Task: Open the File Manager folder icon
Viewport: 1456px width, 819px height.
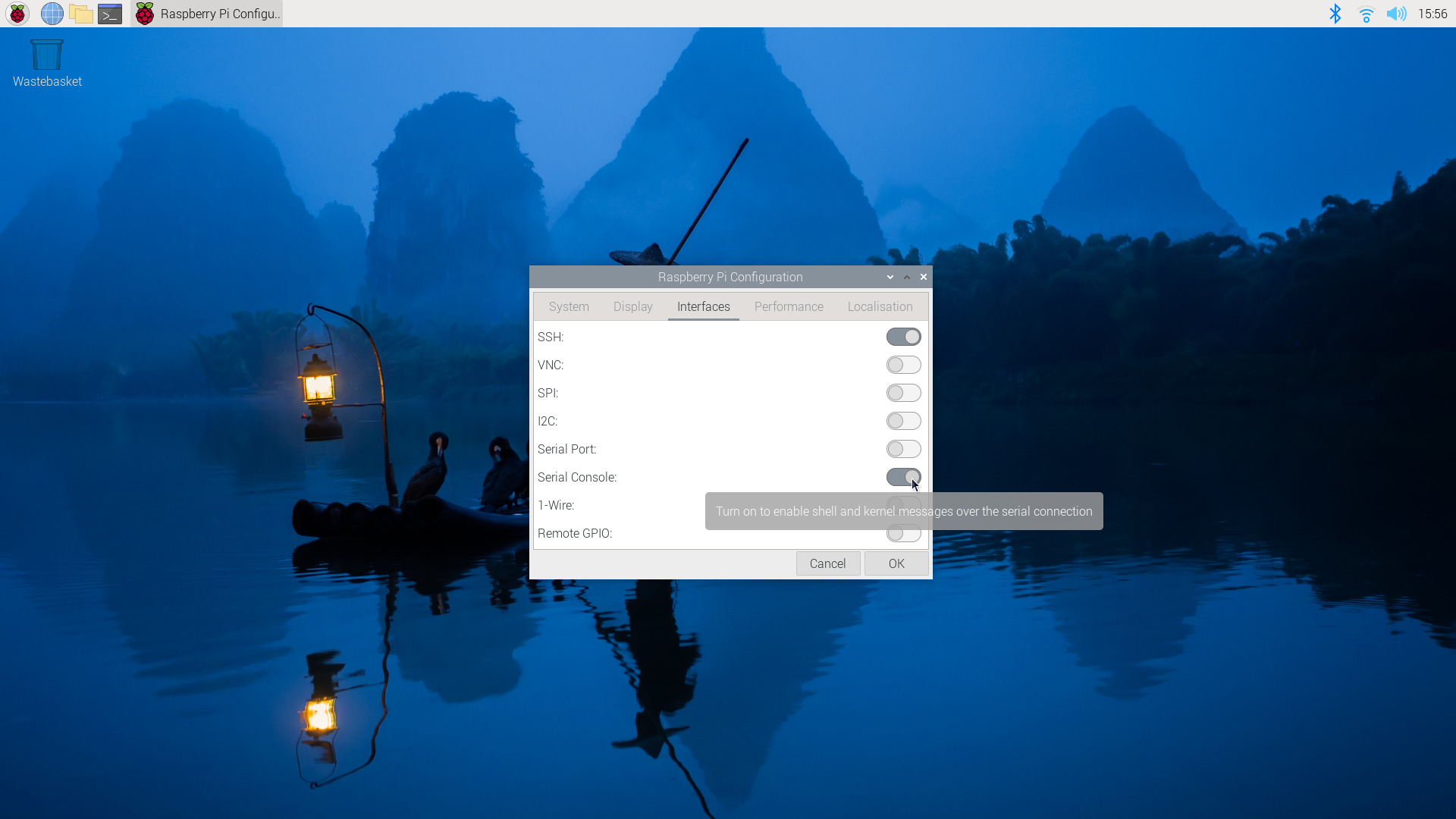Action: tap(80, 14)
